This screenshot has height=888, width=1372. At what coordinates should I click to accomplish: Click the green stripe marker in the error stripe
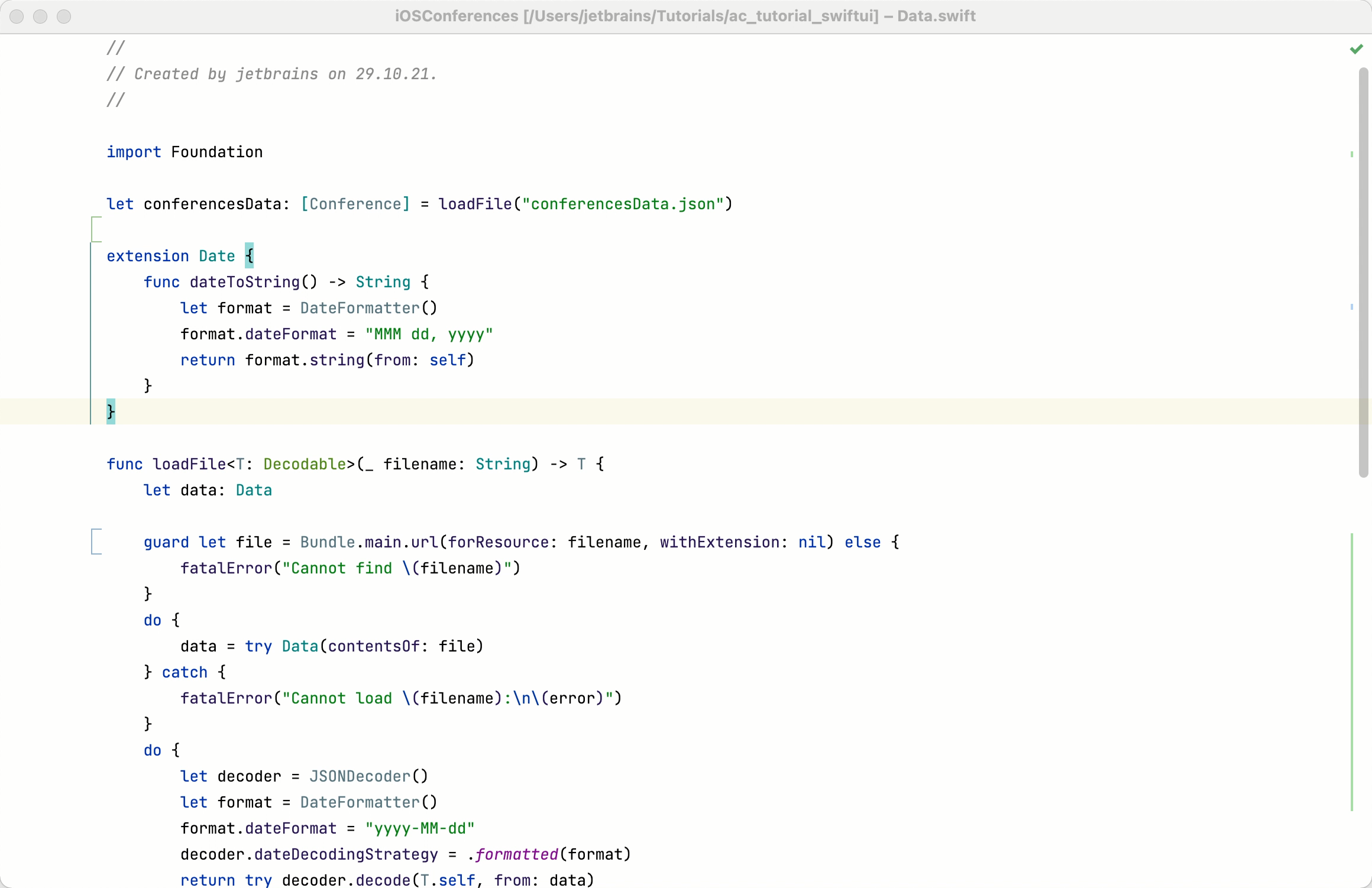1352,672
